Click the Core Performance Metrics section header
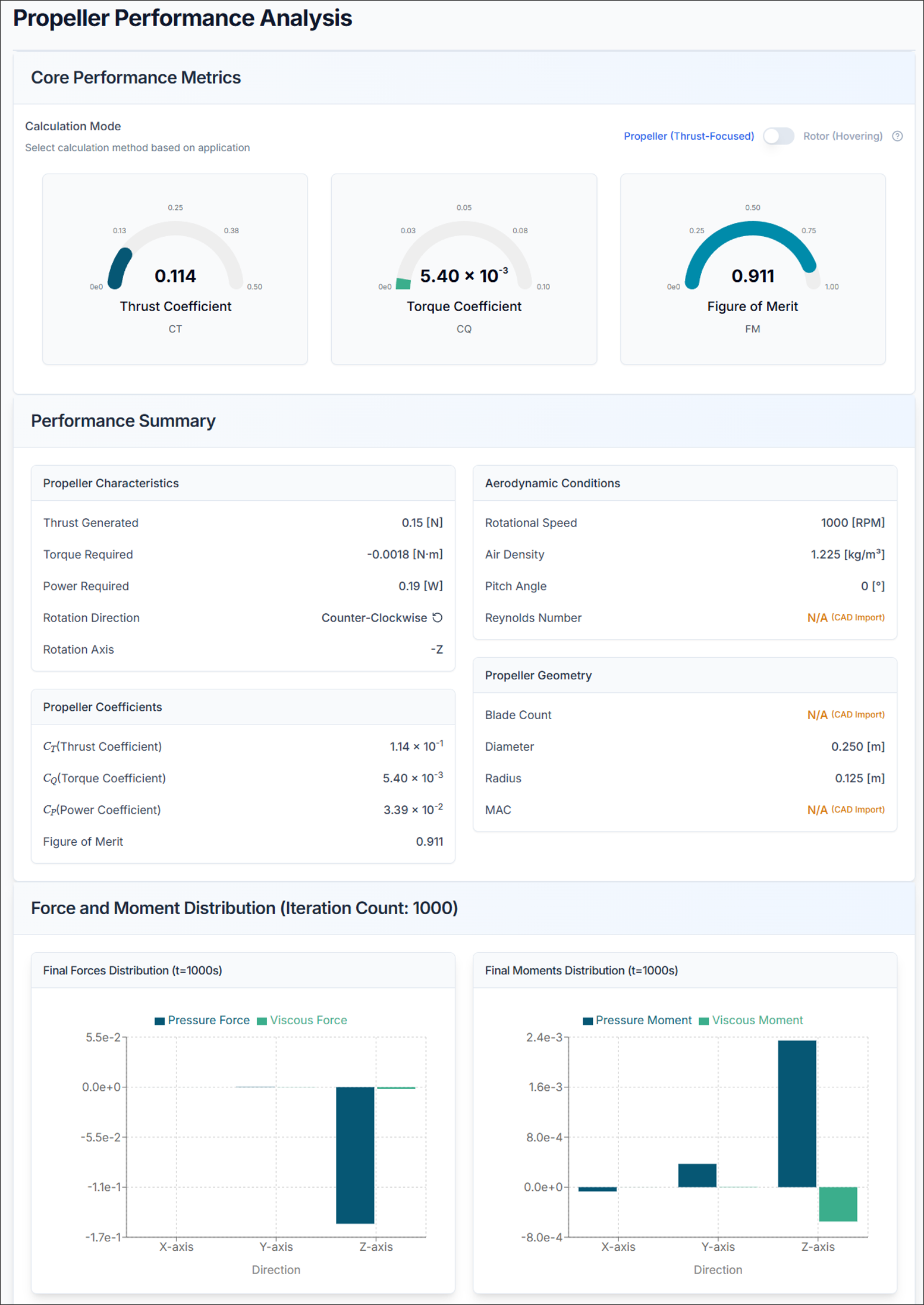The height and width of the screenshot is (1305, 924). [x=136, y=78]
